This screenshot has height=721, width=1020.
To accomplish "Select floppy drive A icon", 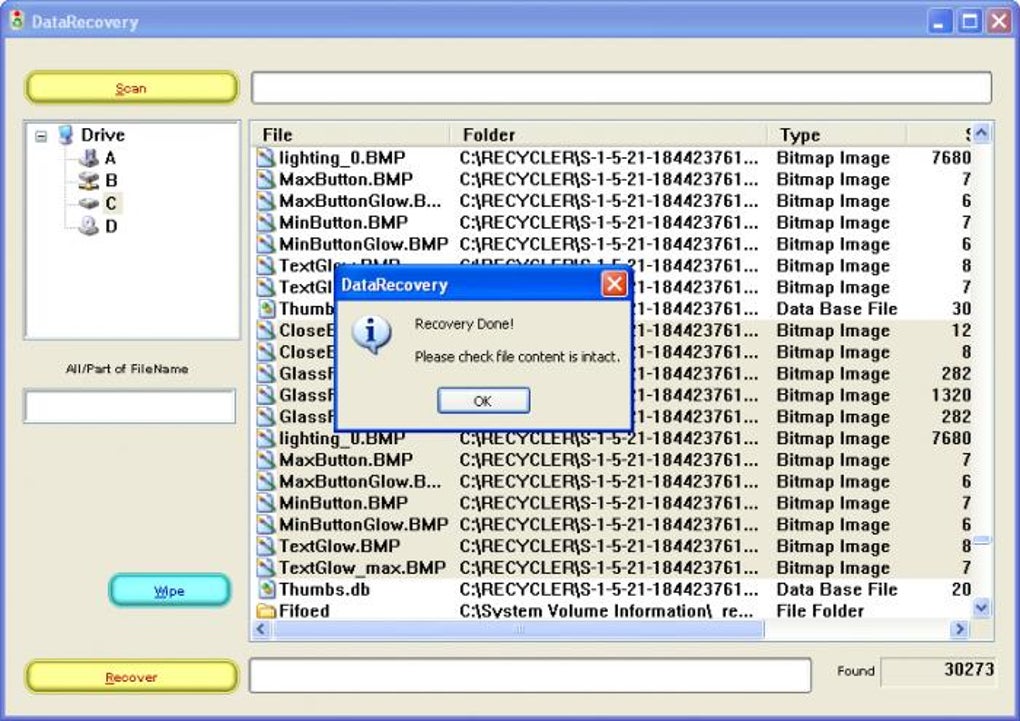I will [x=88, y=158].
